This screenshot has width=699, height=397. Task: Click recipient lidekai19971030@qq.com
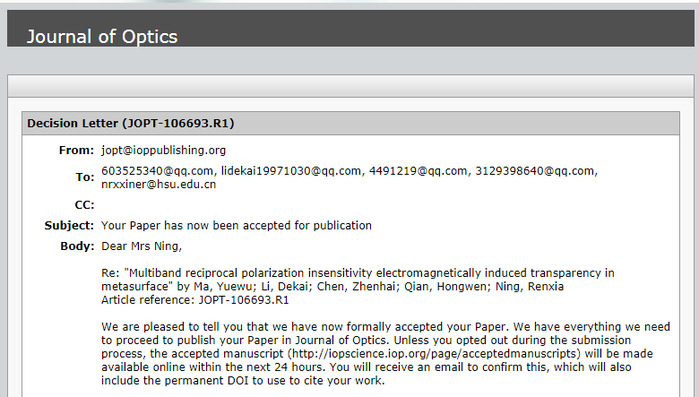291,171
